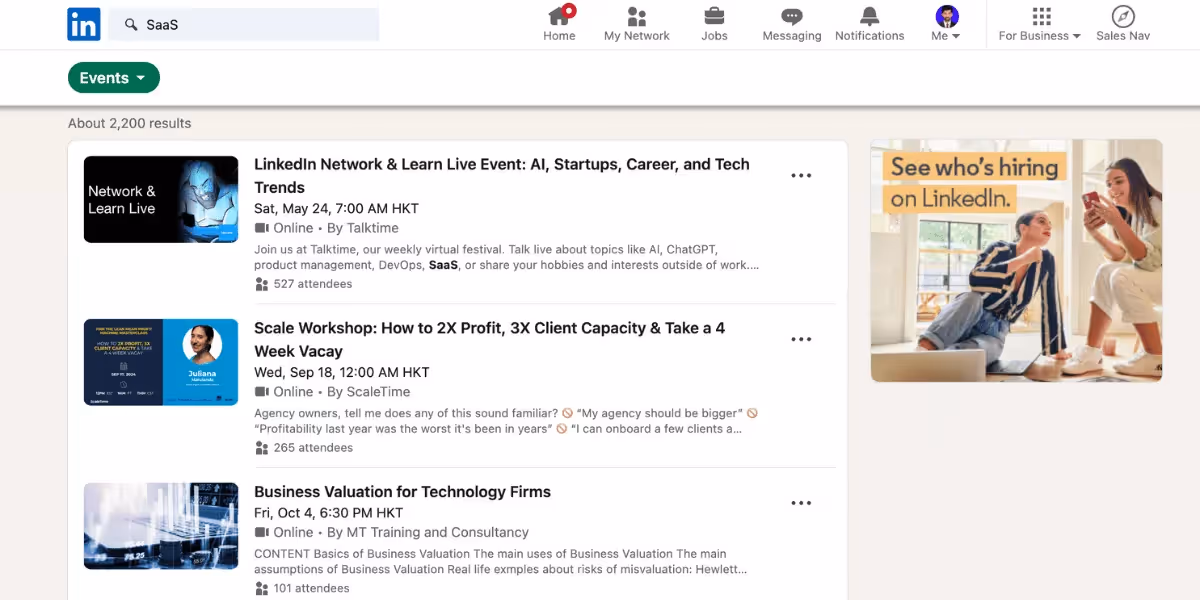Viewport: 1200px width, 600px height.
Task: Open LinkedIn Network & Learn Live Event title
Action: (502, 175)
